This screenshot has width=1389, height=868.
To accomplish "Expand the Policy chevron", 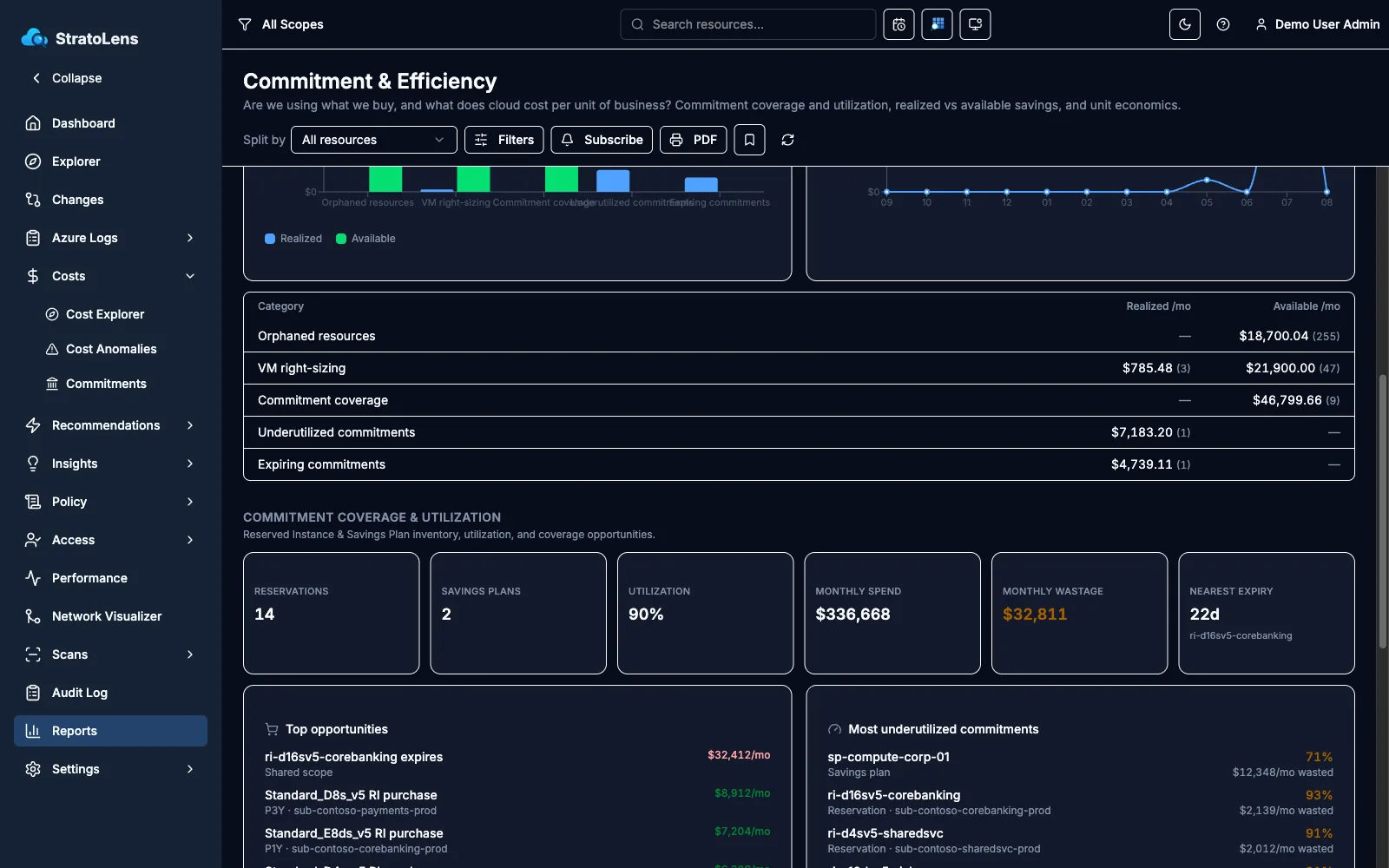I will tap(190, 502).
